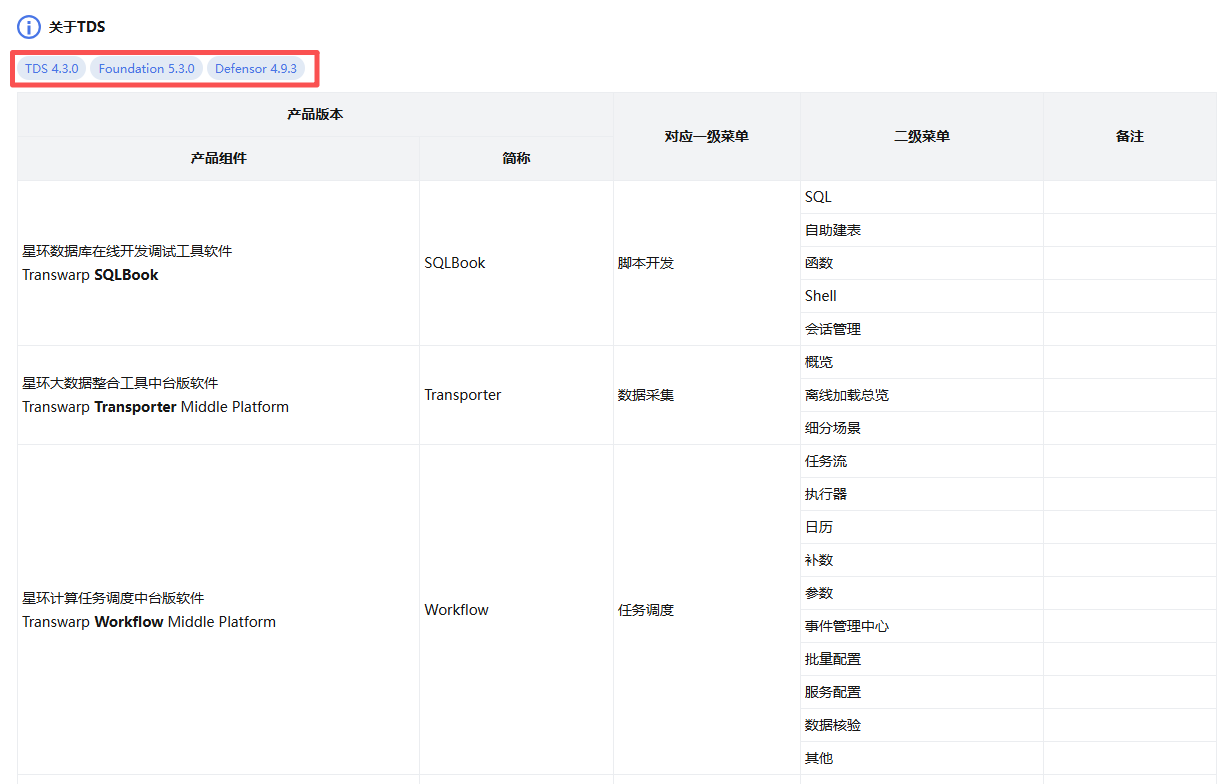The image size is (1229, 784).
Task: Click the 关于TDS heading text
Action: pyautogui.click(x=77, y=27)
